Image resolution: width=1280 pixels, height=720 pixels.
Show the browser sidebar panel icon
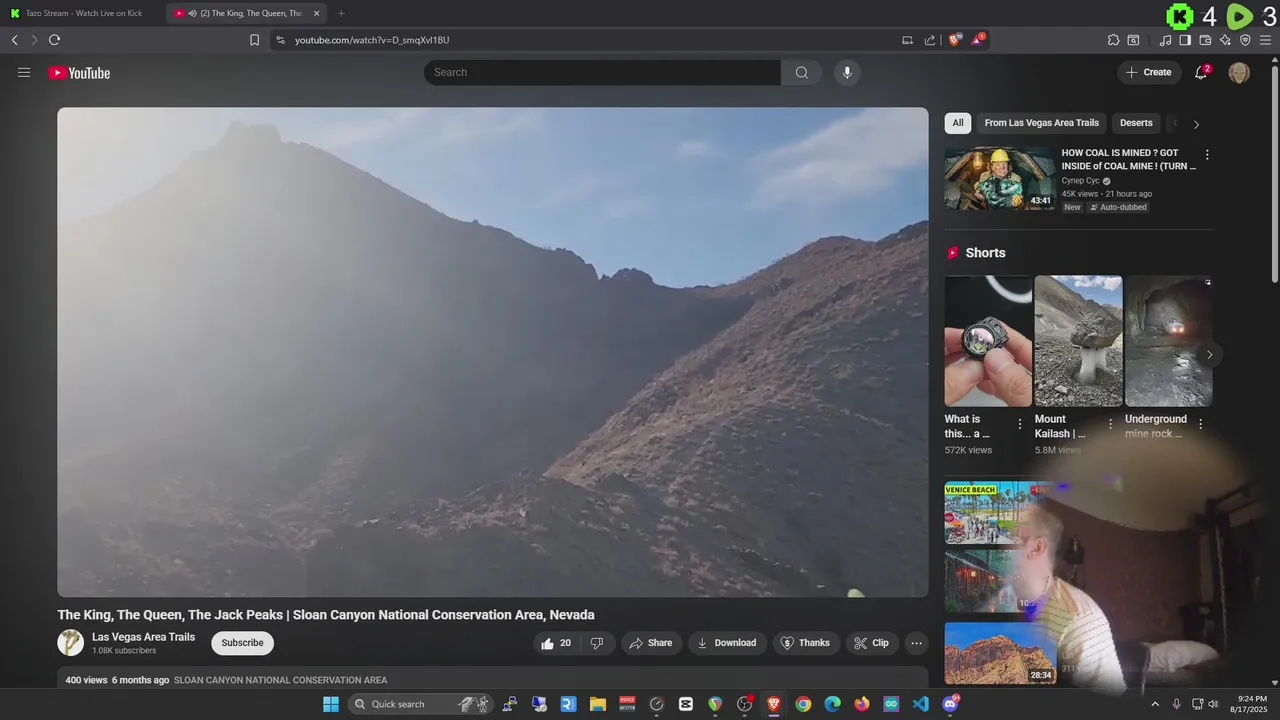tap(1185, 40)
